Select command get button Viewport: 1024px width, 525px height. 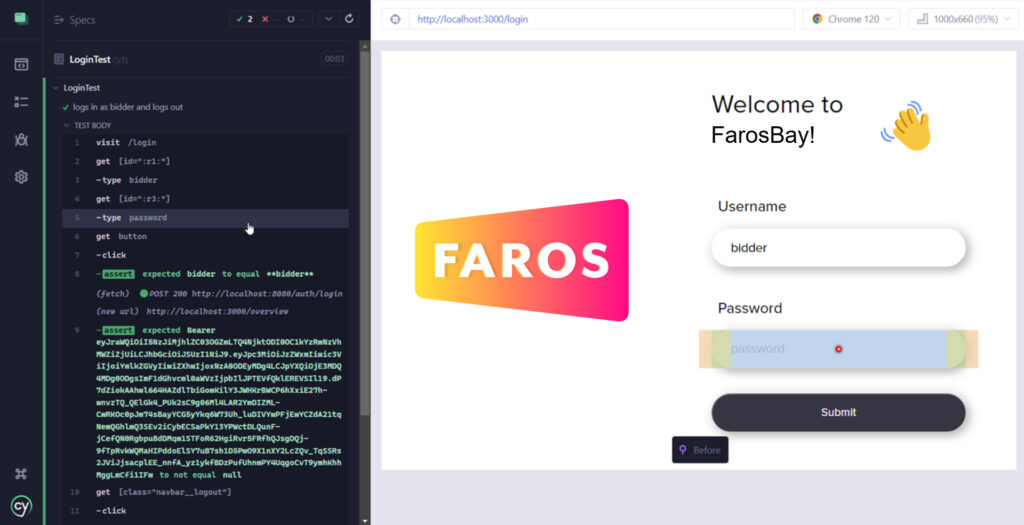206,236
